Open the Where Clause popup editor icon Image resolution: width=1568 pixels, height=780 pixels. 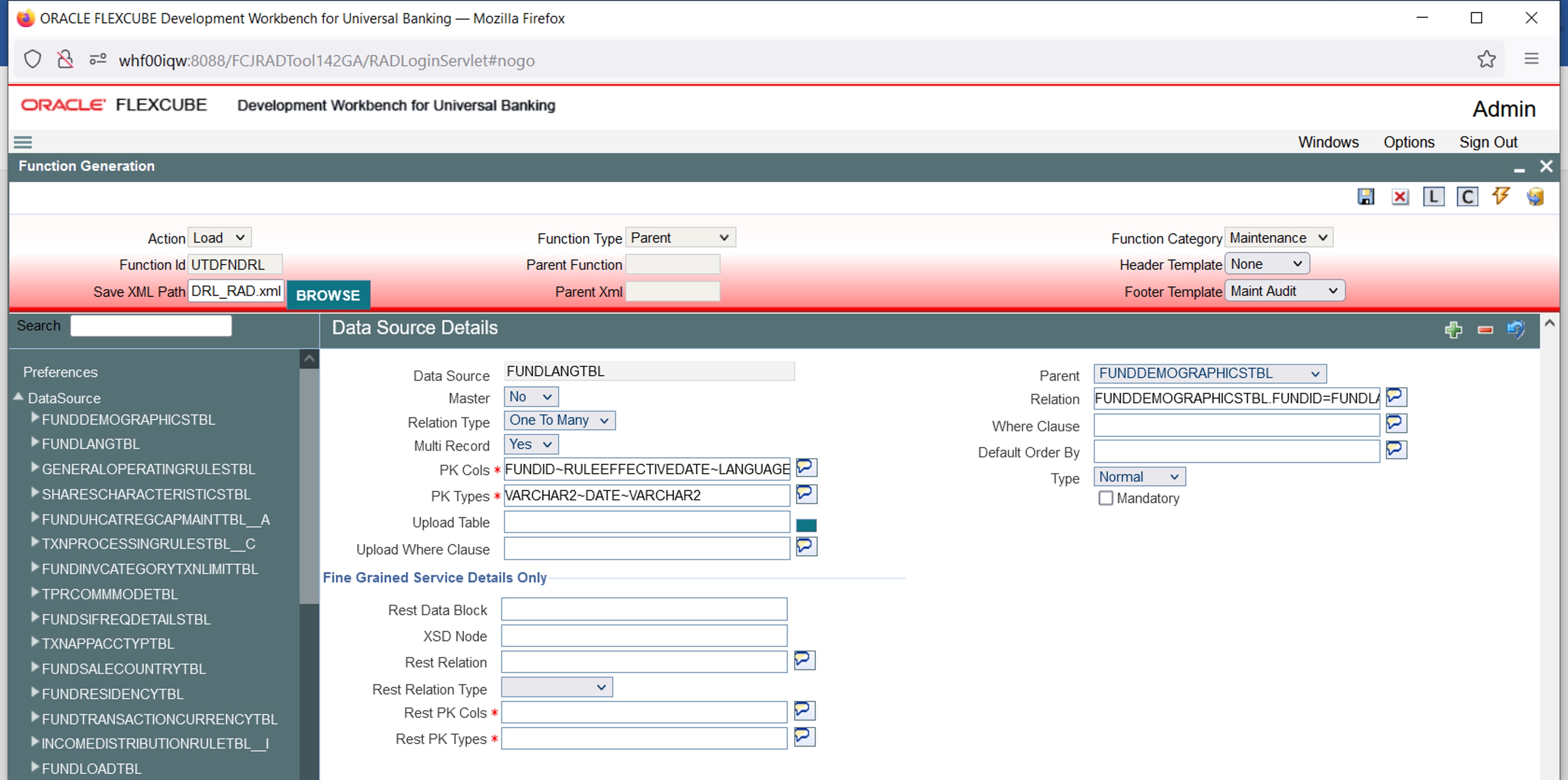1396,423
